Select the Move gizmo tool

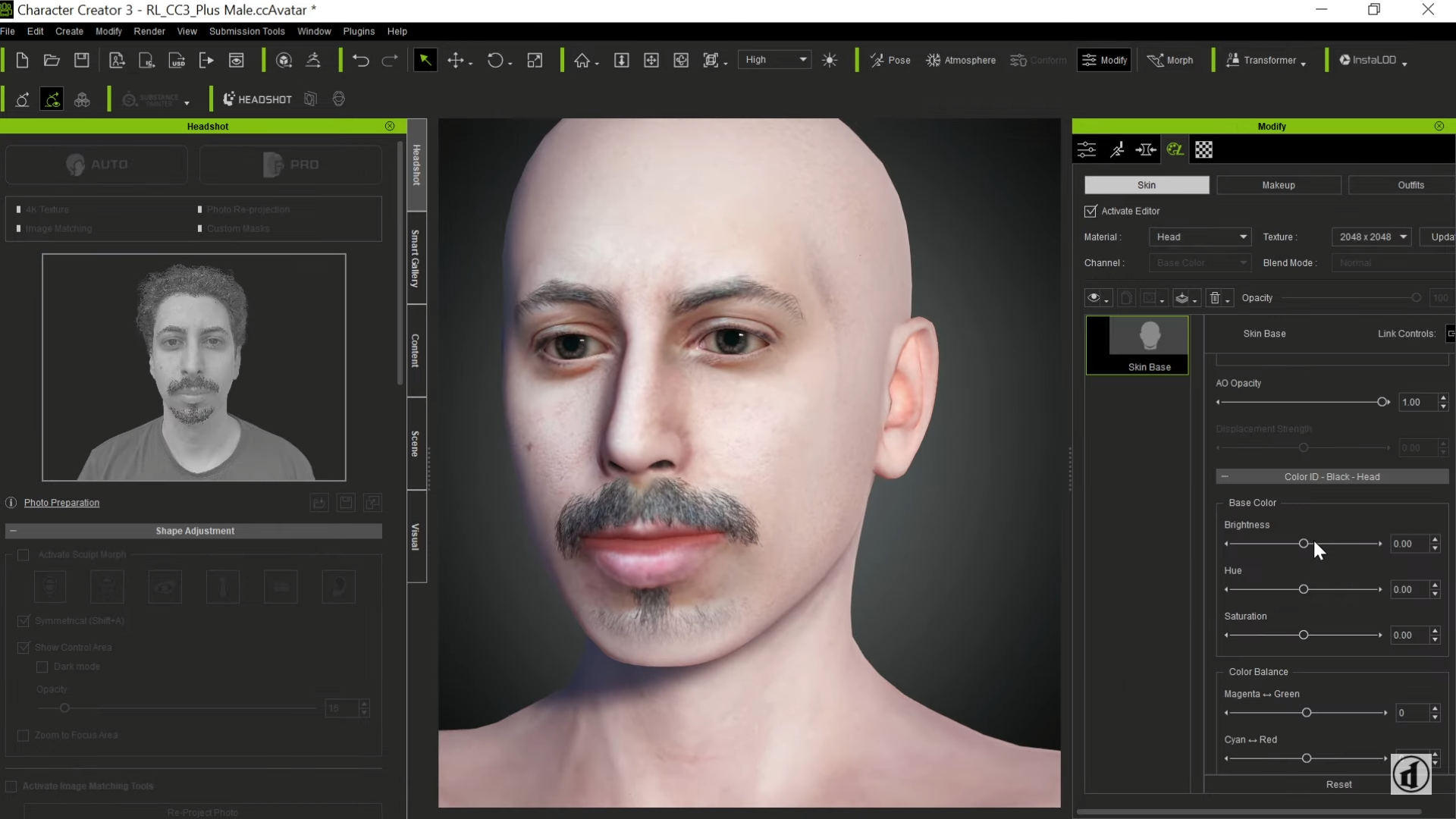tap(457, 60)
